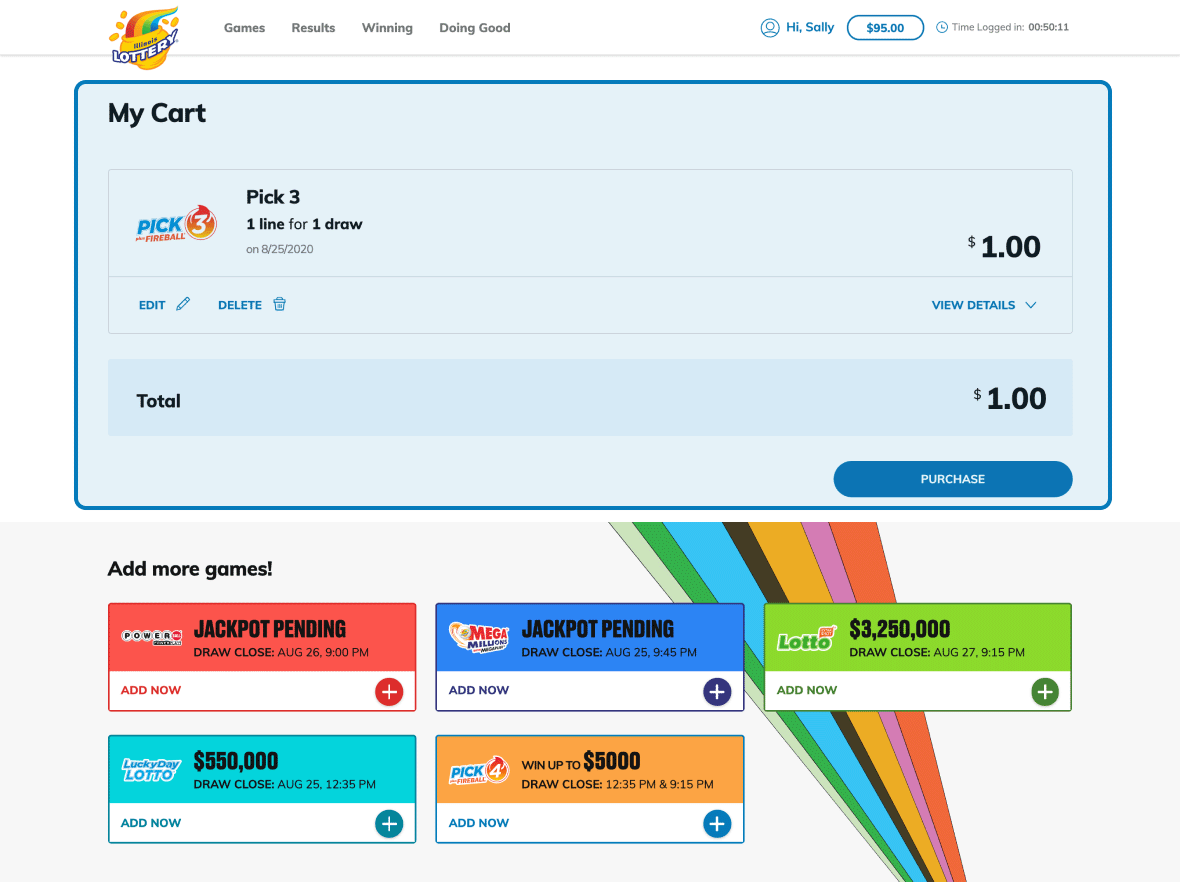This screenshot has width=1180, height=882.
Task: Open the Winning menu
Action: [x=387, y=28]
